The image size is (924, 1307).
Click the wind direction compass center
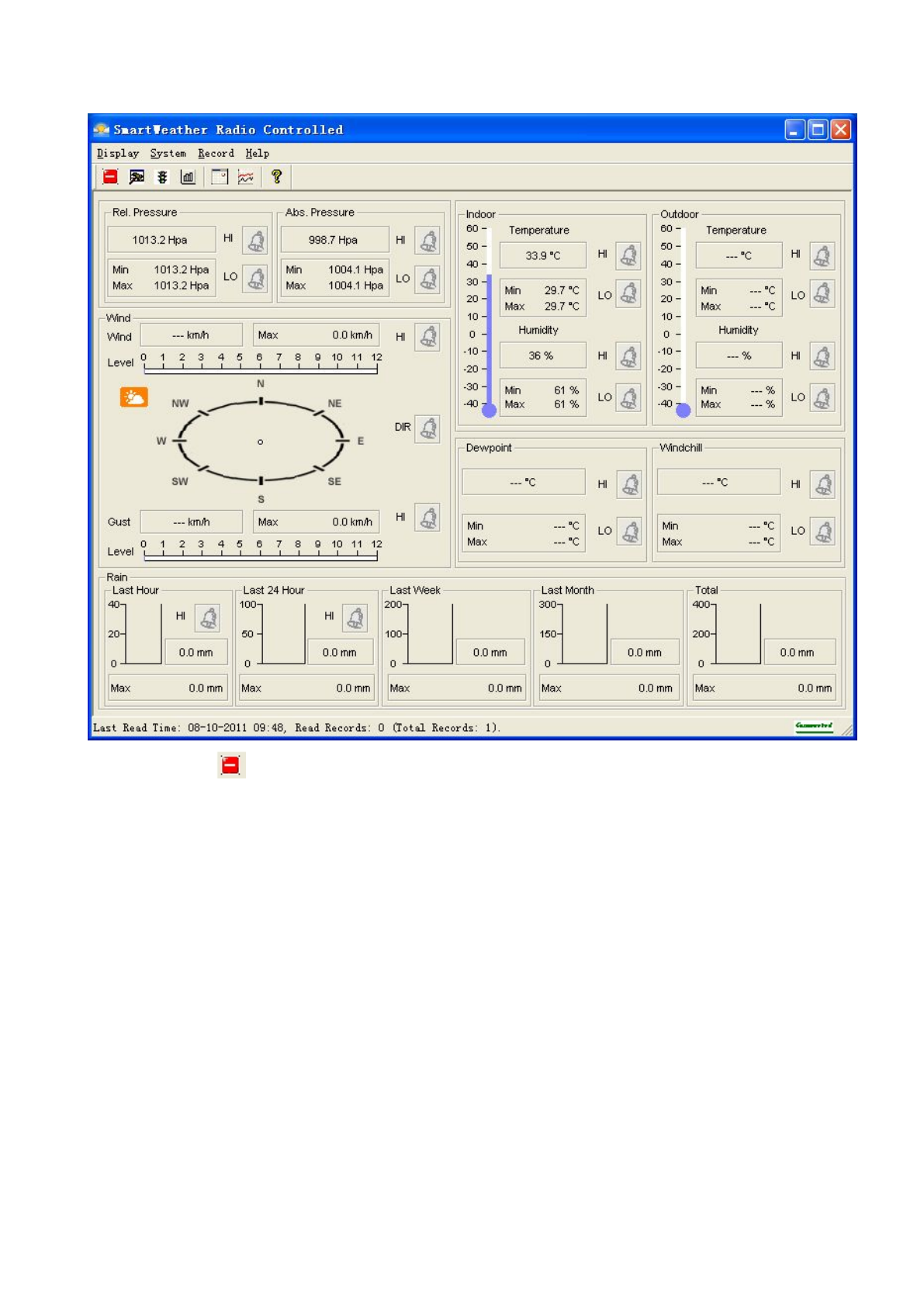tap(261, 442)
